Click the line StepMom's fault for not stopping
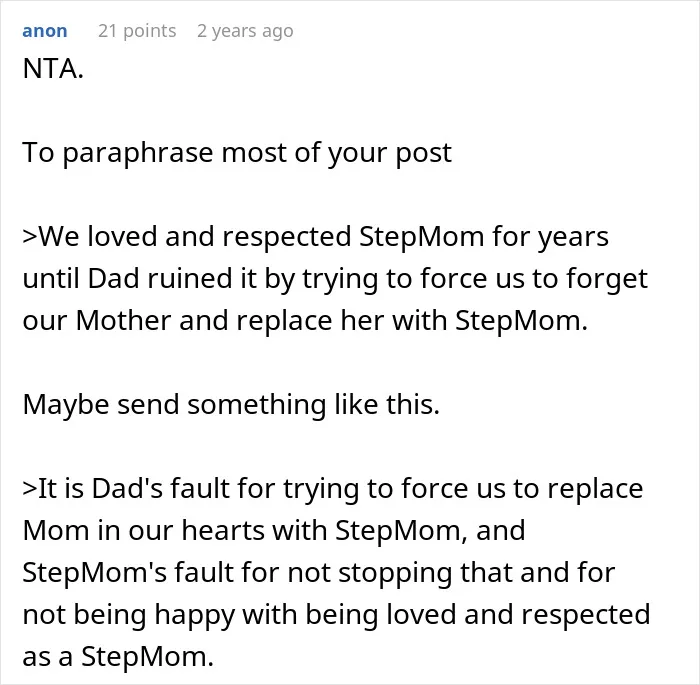Screen dimensions: 700x685 coord(319,572)
